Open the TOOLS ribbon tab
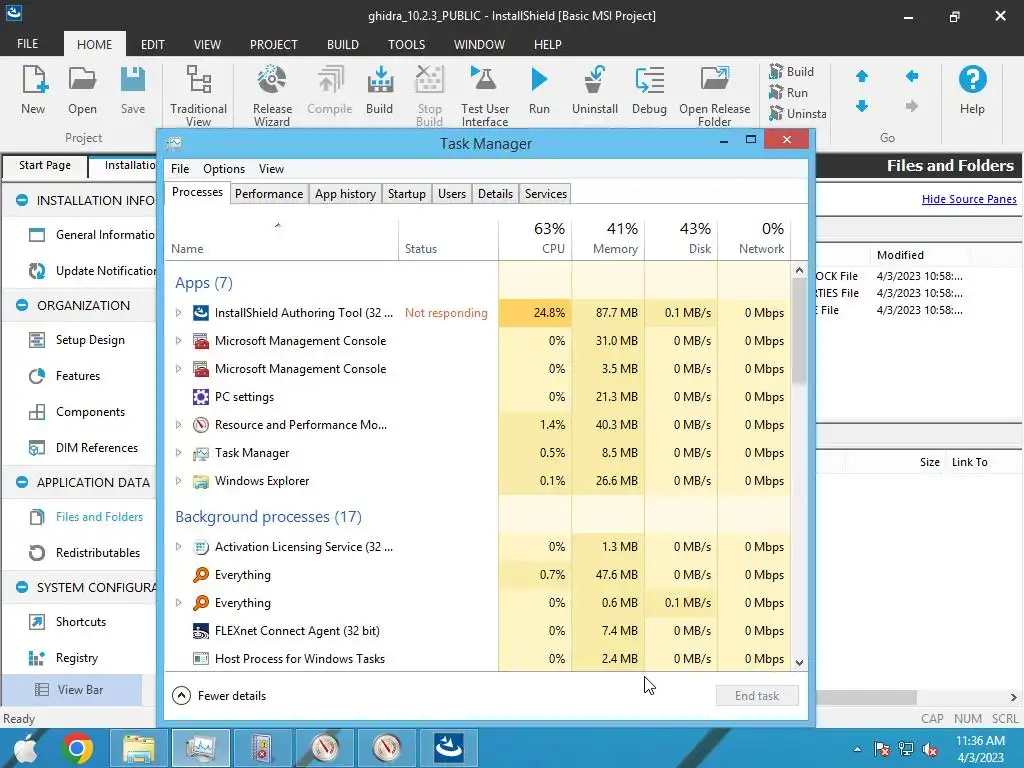Image resolution: width=1024 pixels, height=768 pixels. [x=406, y=44]
